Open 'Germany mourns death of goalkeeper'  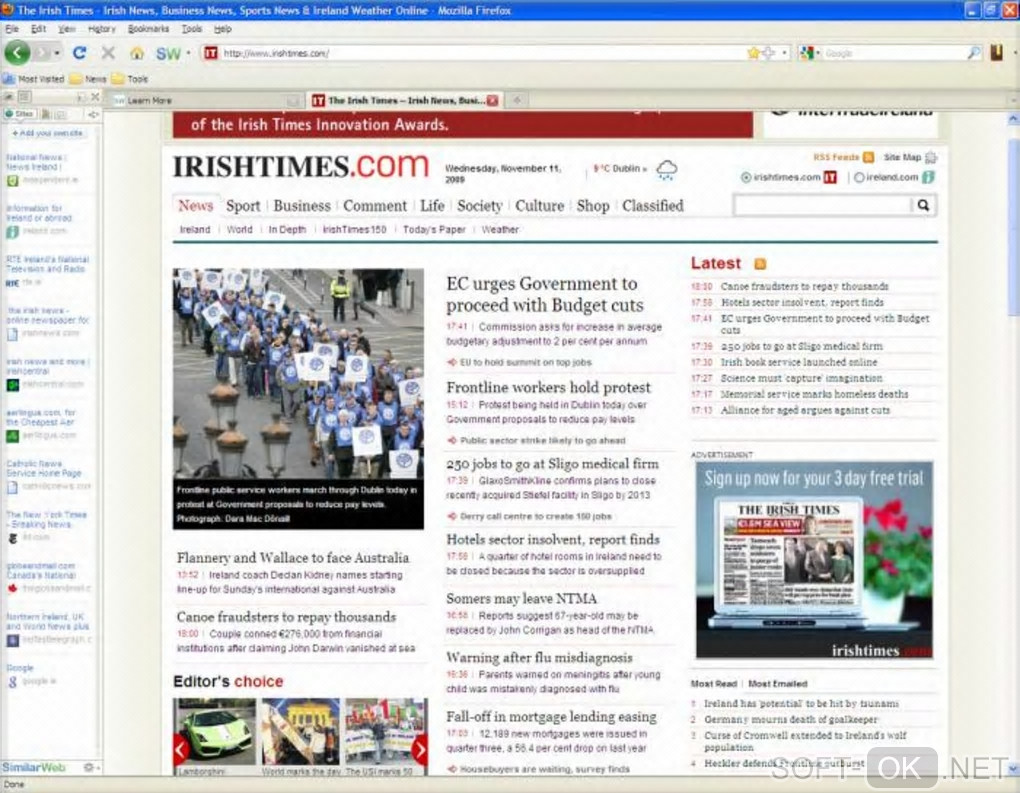click(790, 719)
